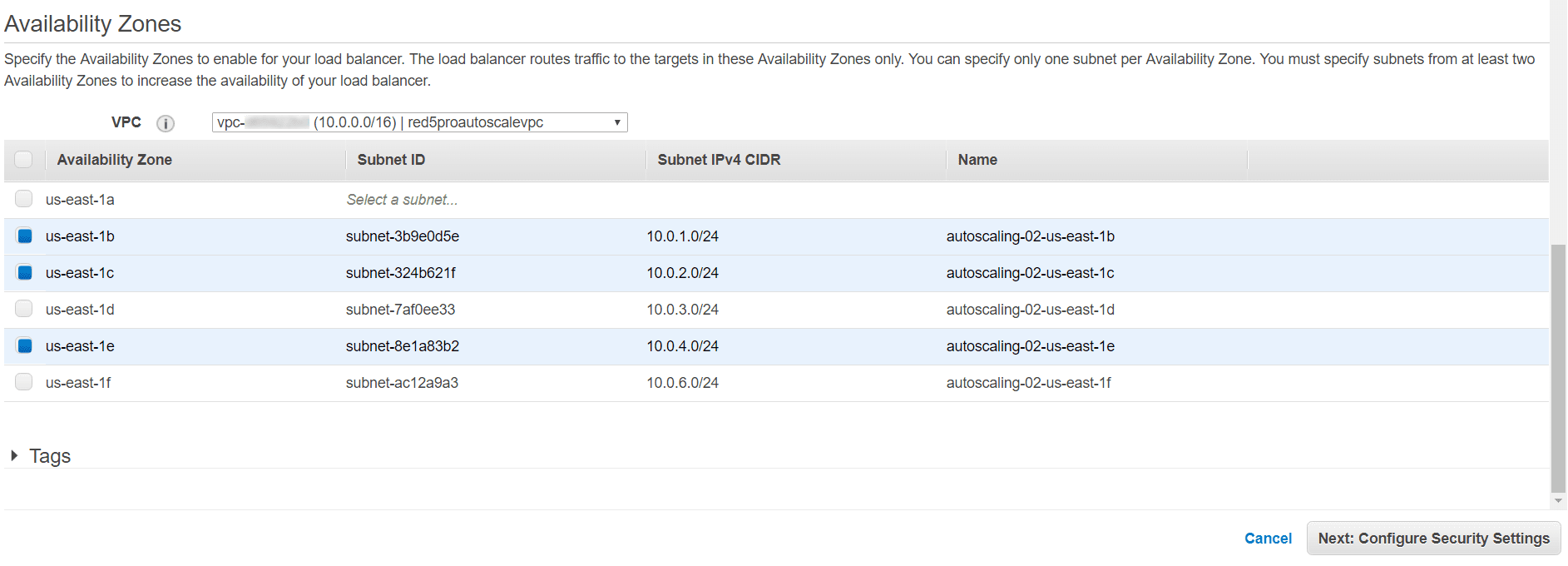Click the 10.0.3.0/24 CIDR cell

(683, 310)
